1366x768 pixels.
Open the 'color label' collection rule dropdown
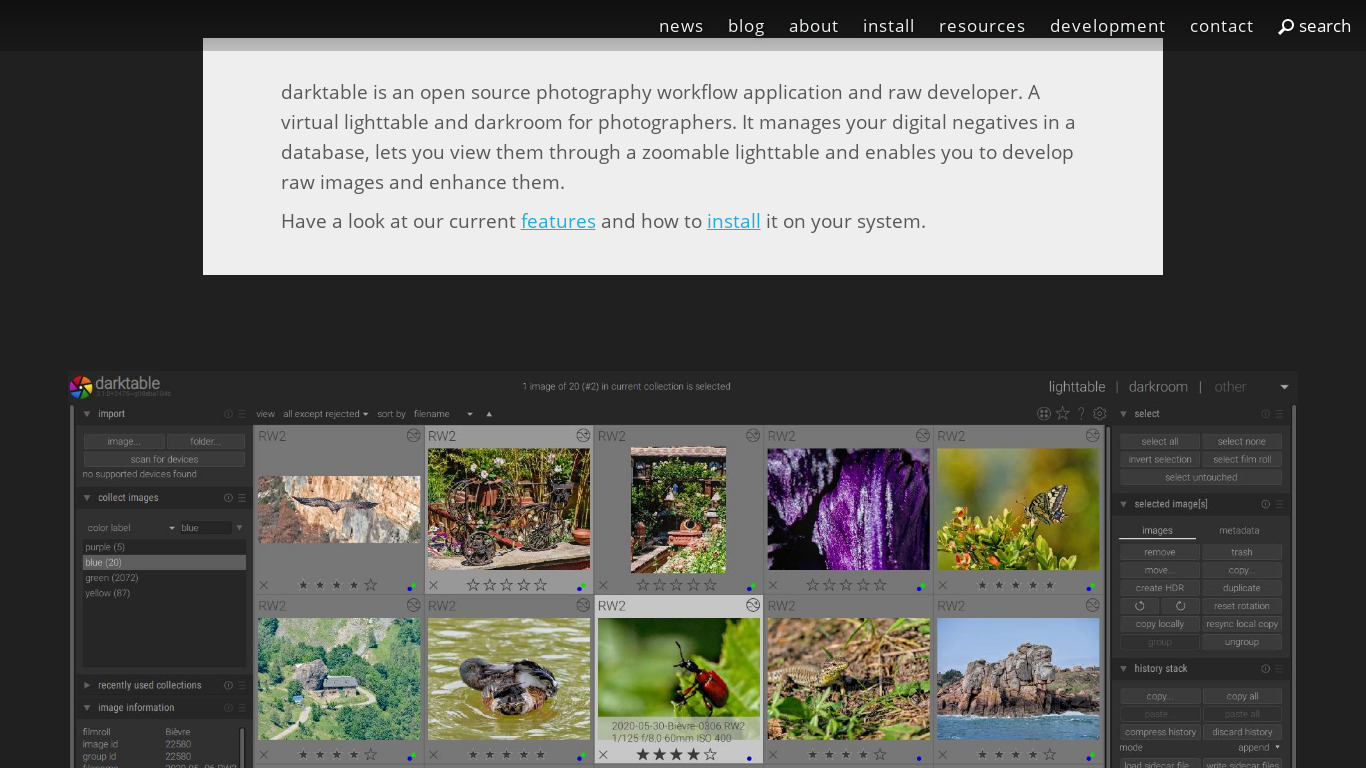130,528
